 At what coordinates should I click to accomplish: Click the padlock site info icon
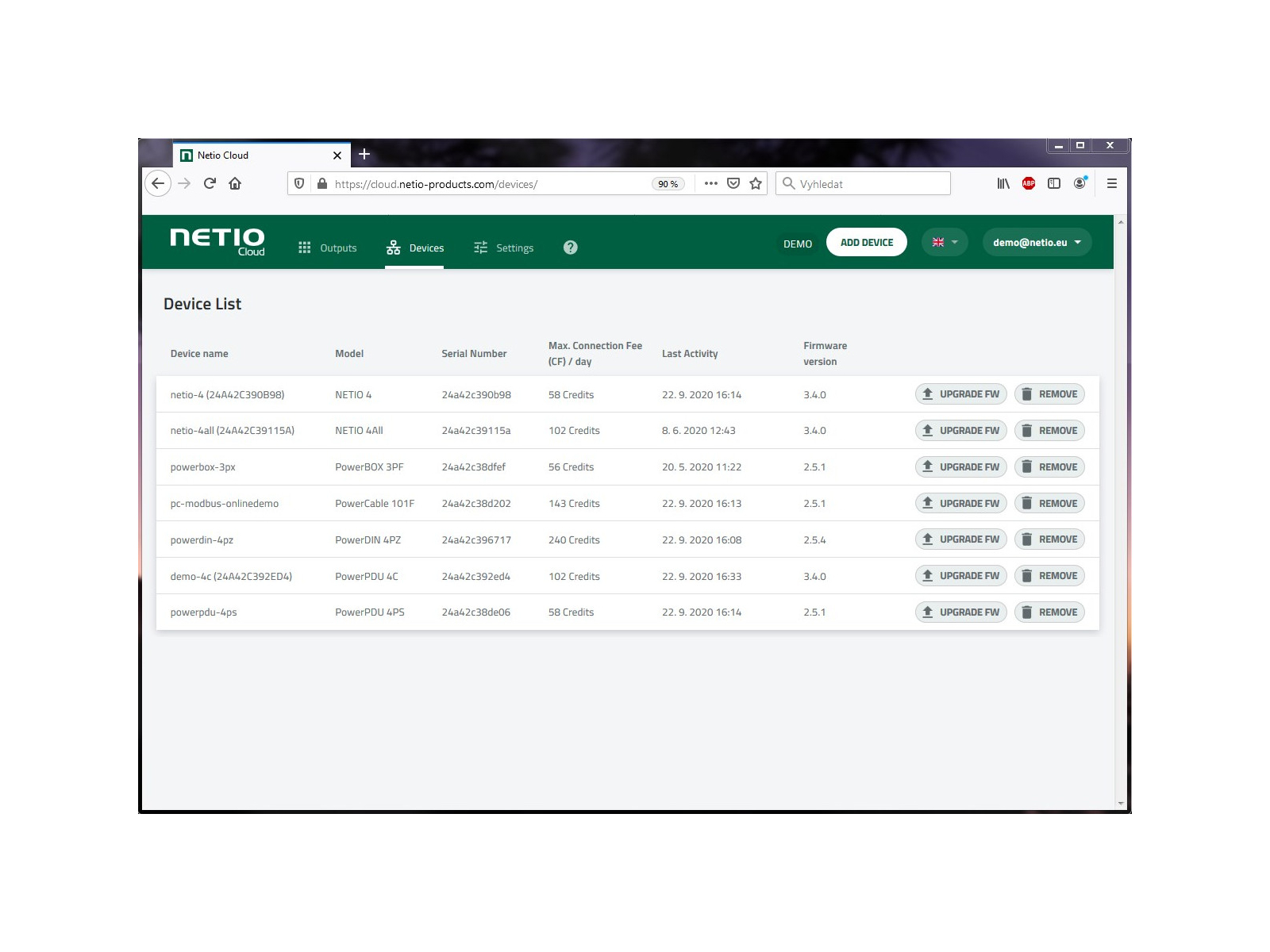pos(321,183)
